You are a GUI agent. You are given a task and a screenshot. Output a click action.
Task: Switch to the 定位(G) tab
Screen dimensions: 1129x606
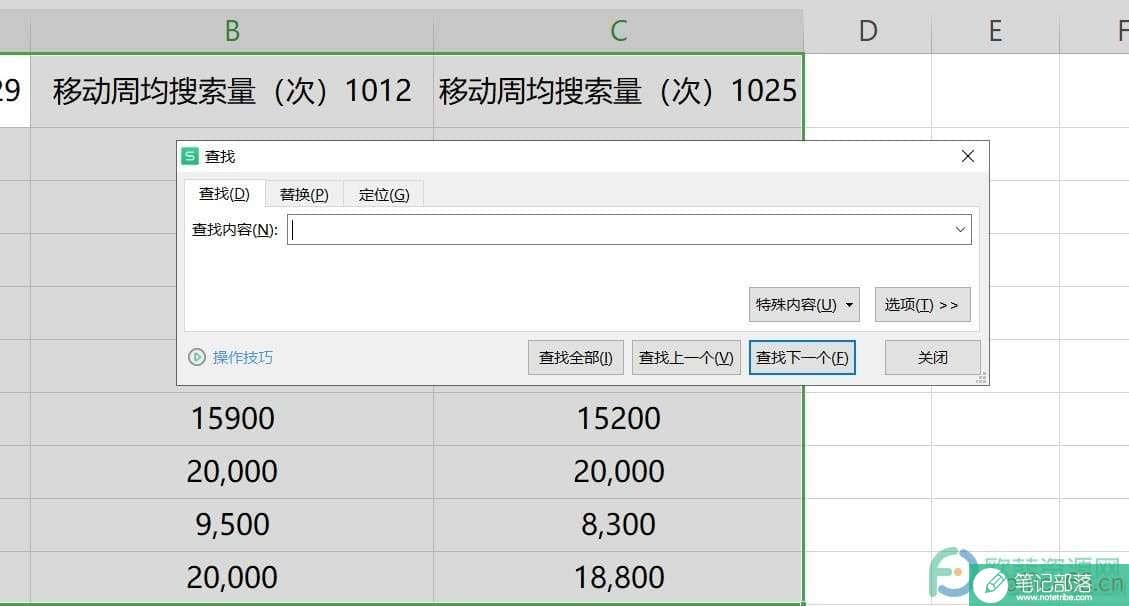(x=384, y=194)
